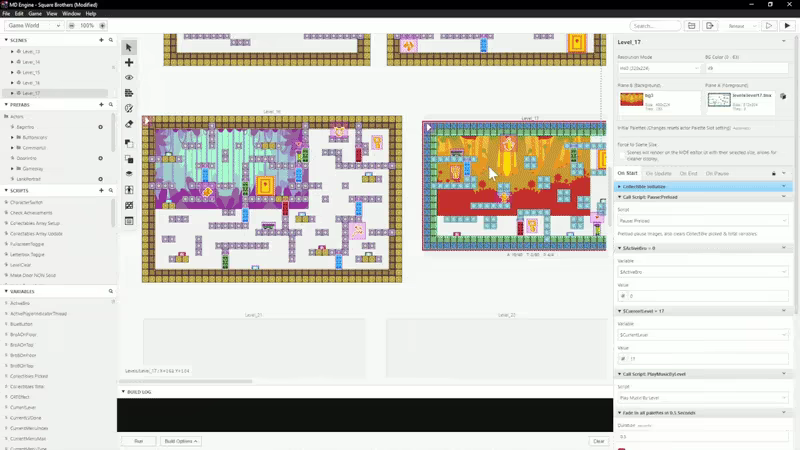
Task: Click the round icon next to Bageritro prefab
Action: [101, 127]
